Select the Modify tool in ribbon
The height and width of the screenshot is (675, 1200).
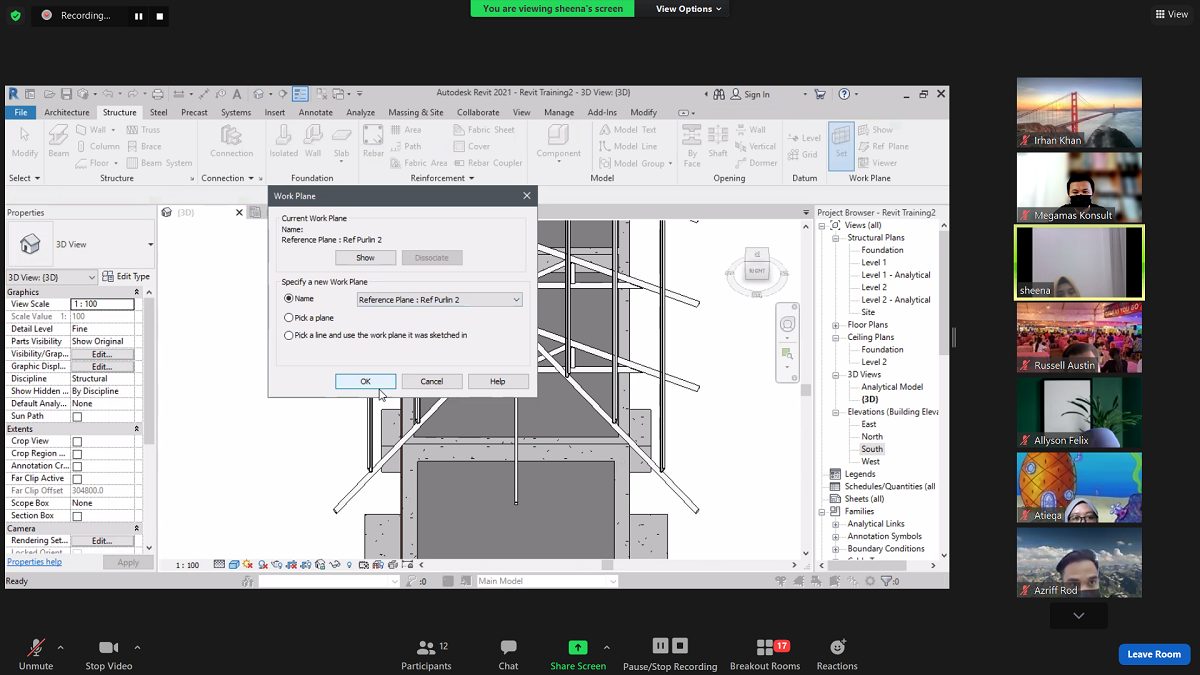coord(24,141)
